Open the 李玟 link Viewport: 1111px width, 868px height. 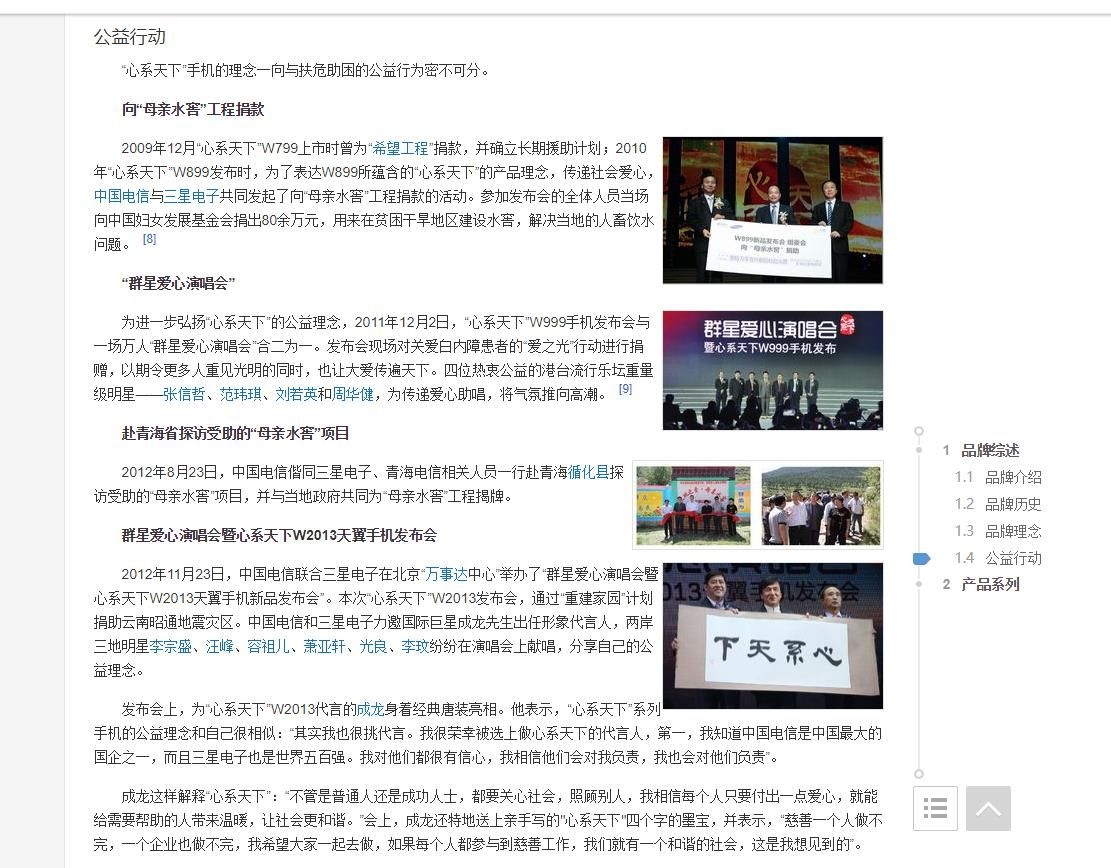415,646
